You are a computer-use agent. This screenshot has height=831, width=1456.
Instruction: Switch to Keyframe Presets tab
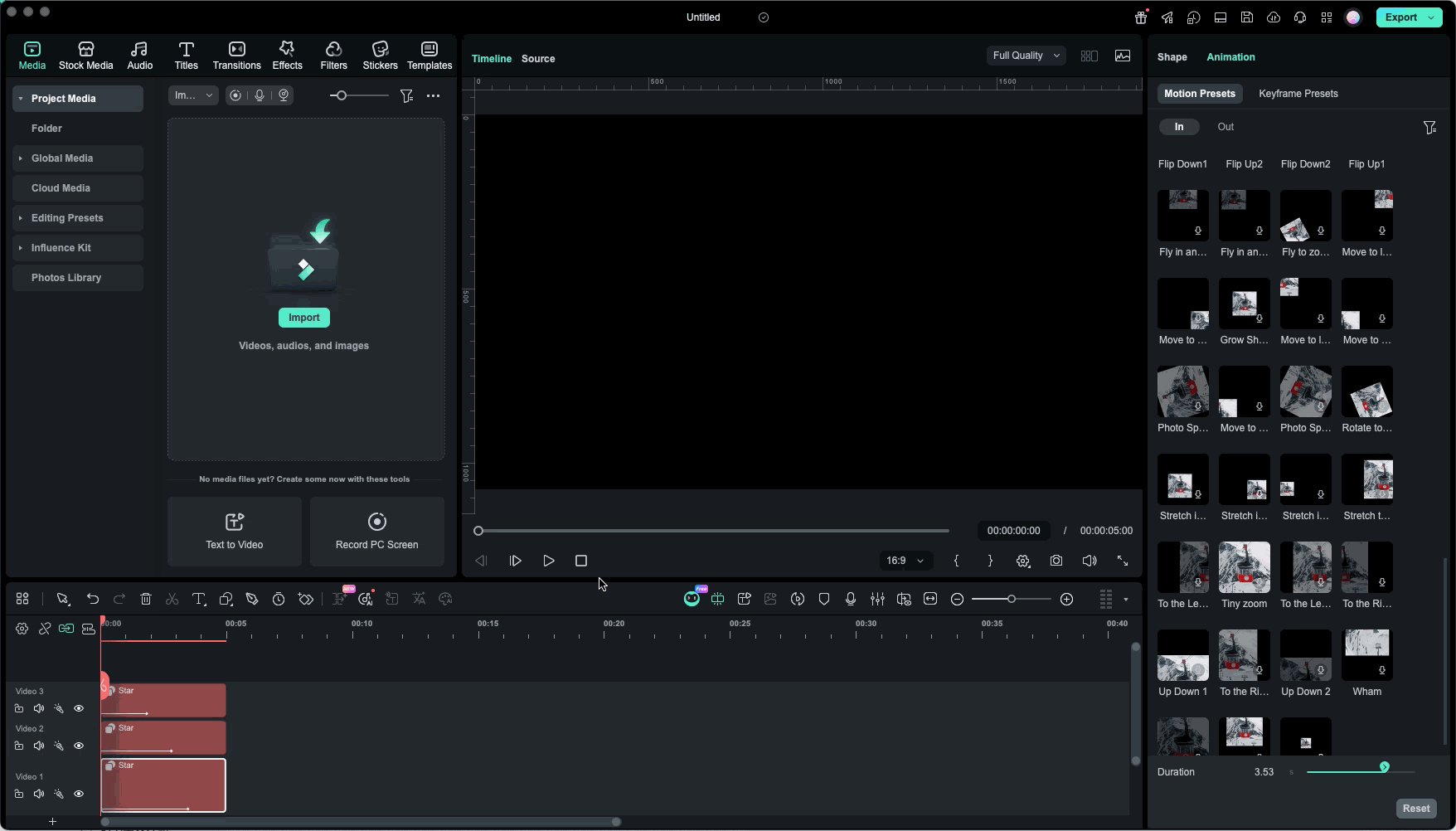[x=1298, y=94]
